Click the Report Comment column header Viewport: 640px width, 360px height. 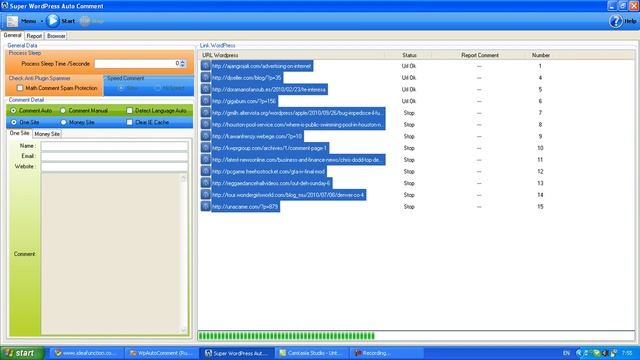(x=480, y=55)
